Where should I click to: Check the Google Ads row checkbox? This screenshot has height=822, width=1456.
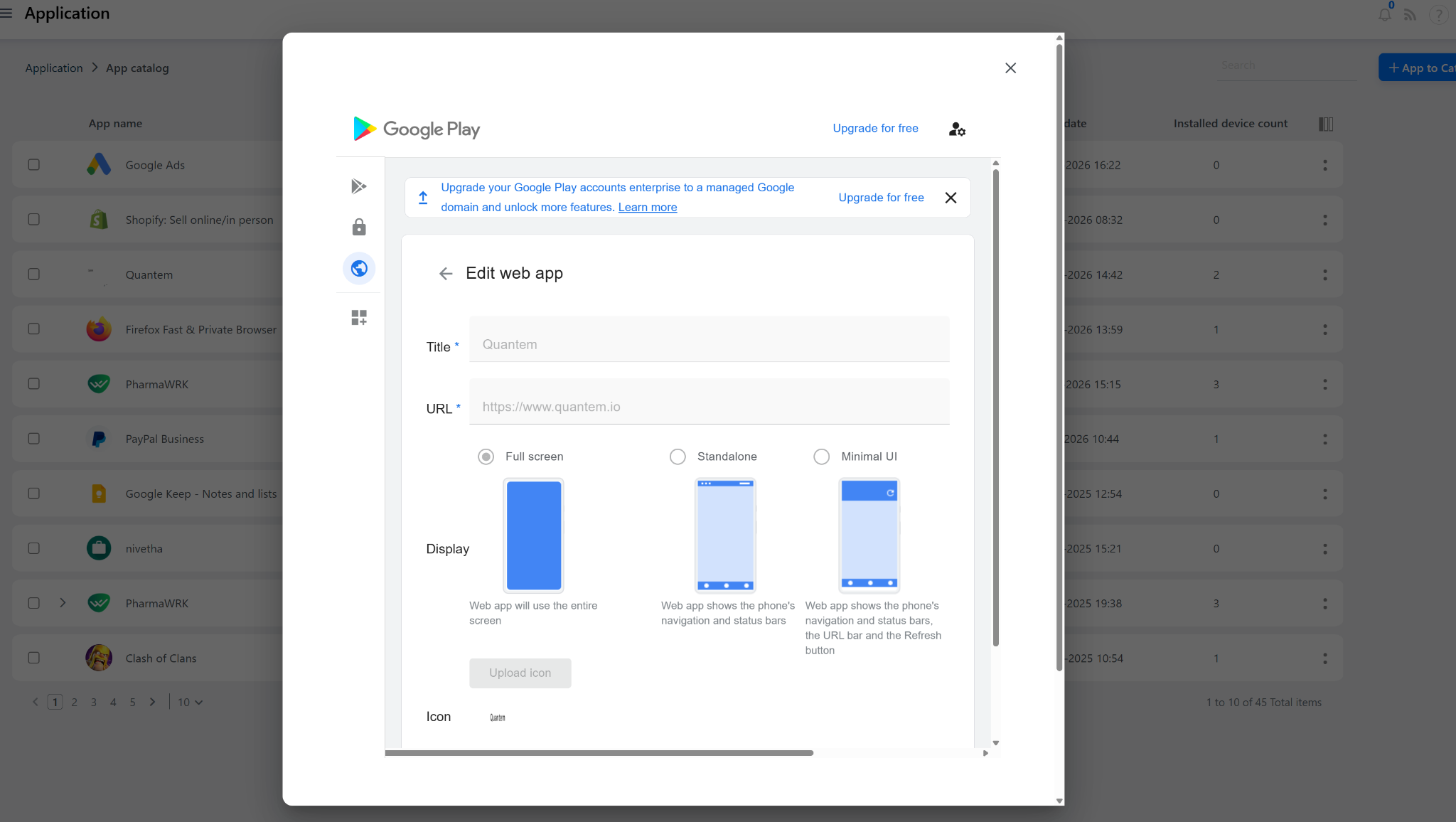pos(33,165)
